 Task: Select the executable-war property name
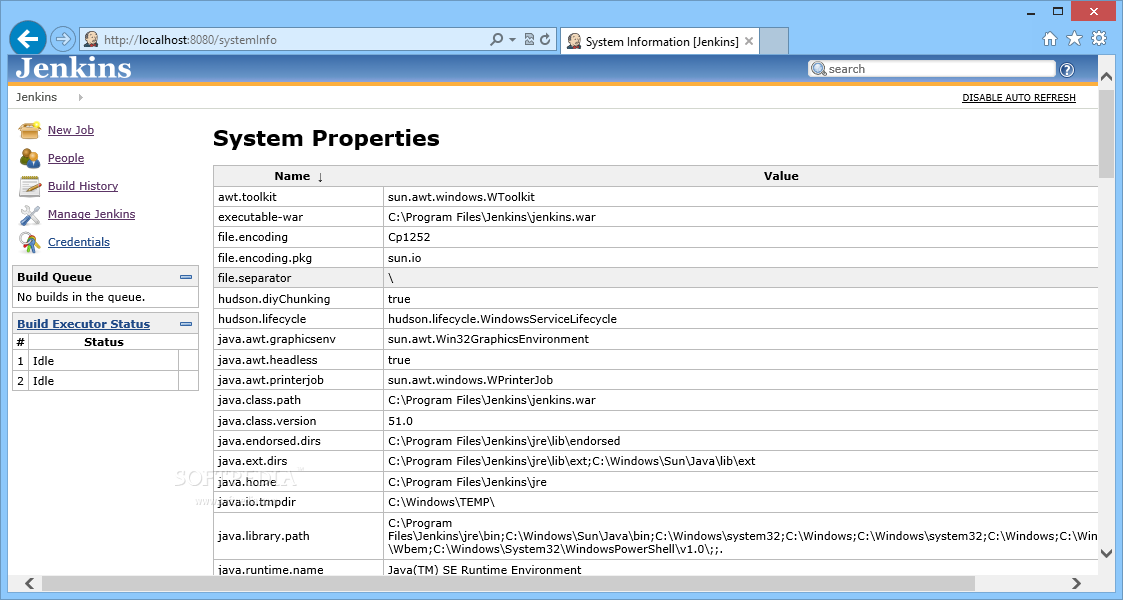tap(261, 217)
